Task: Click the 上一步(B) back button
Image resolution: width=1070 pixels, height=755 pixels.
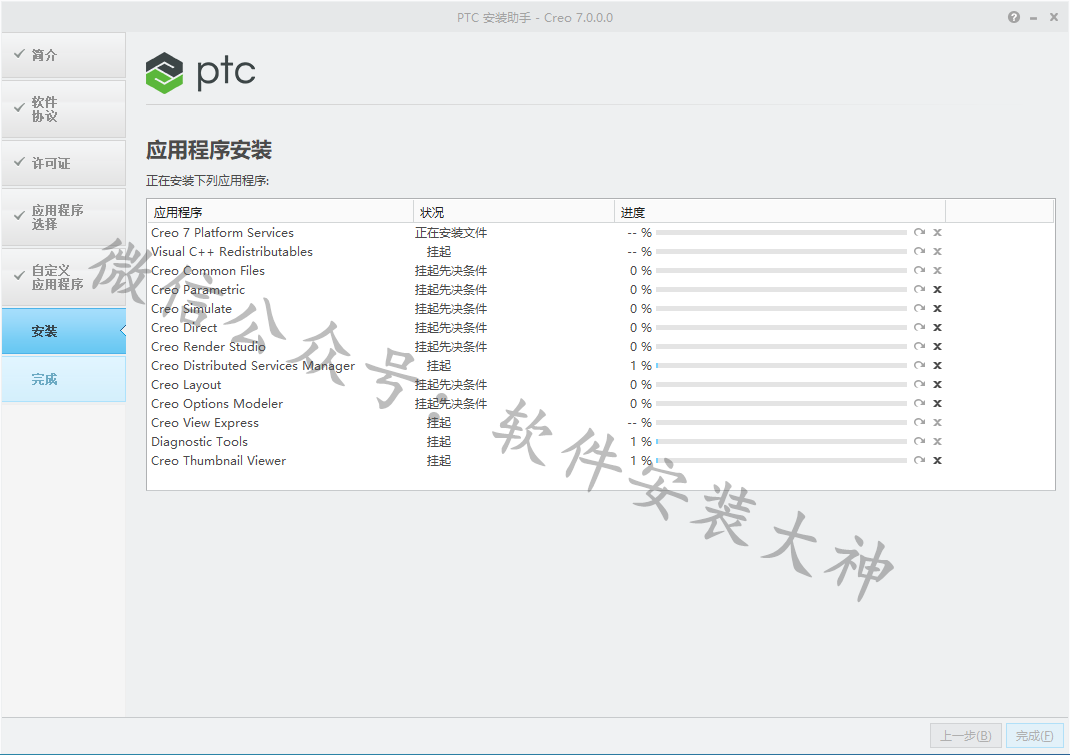Action: (966, 736)
